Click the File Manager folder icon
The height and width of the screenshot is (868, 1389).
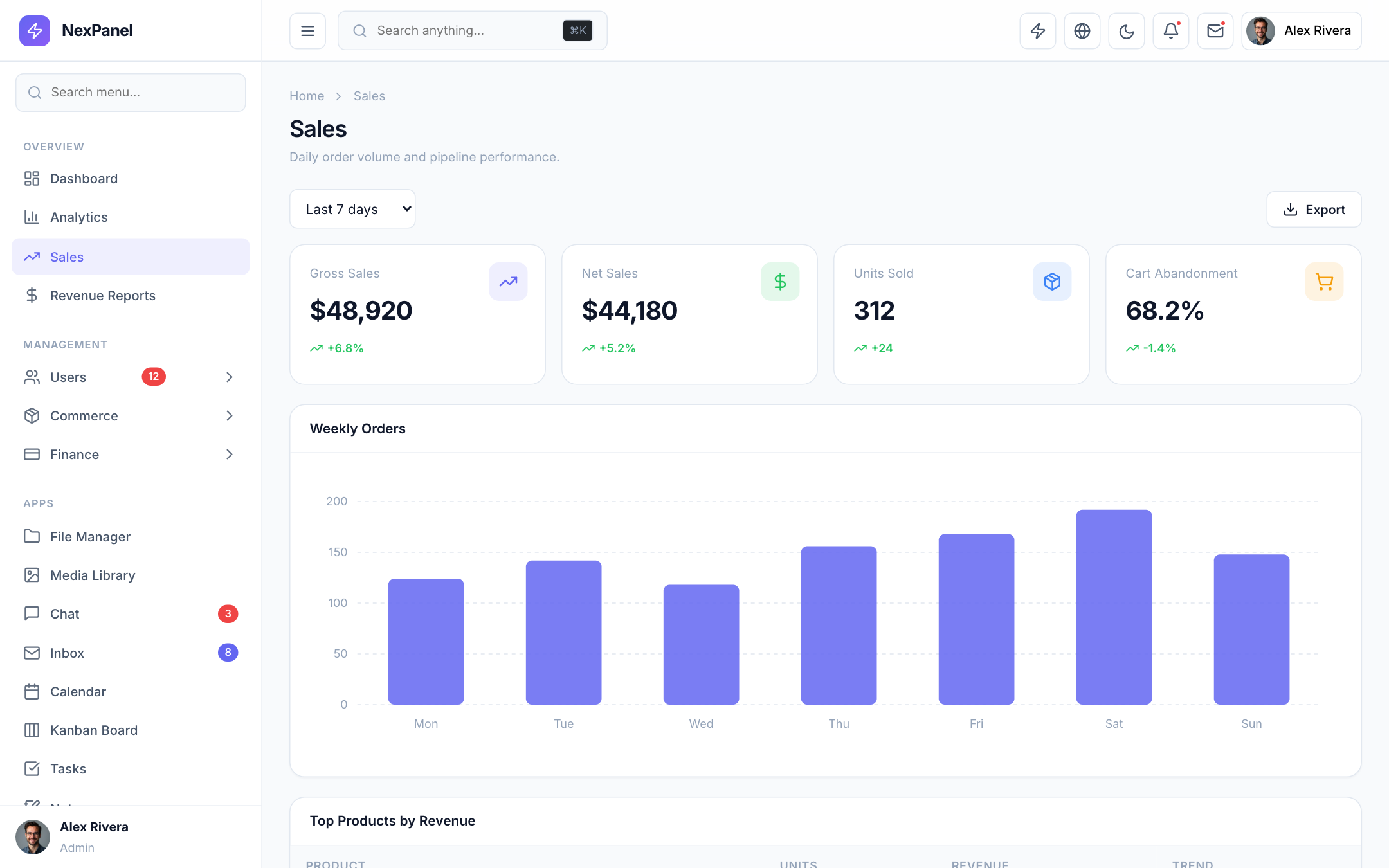tap(32, 536)
